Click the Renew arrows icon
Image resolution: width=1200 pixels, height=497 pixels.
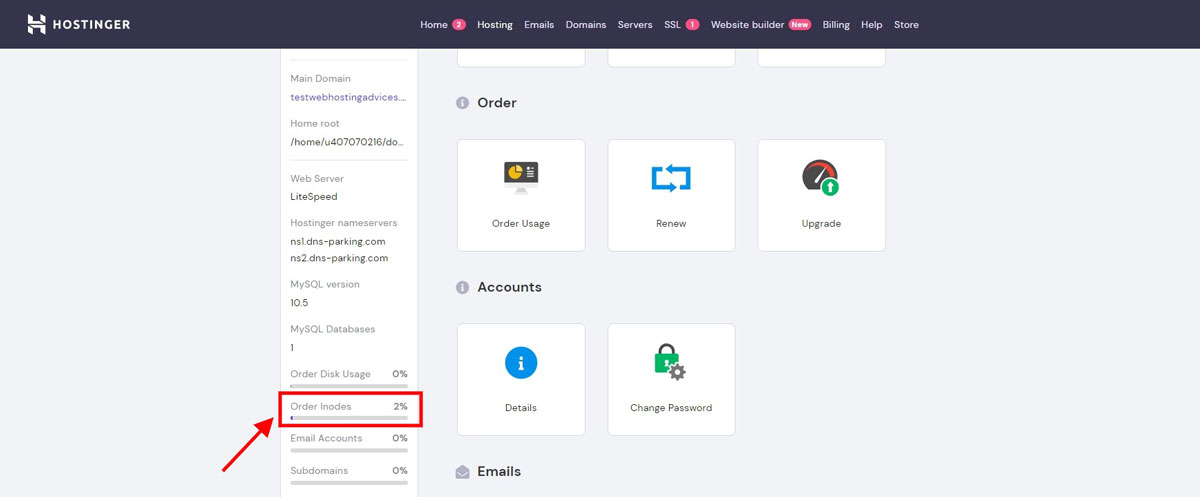point(671,178)
